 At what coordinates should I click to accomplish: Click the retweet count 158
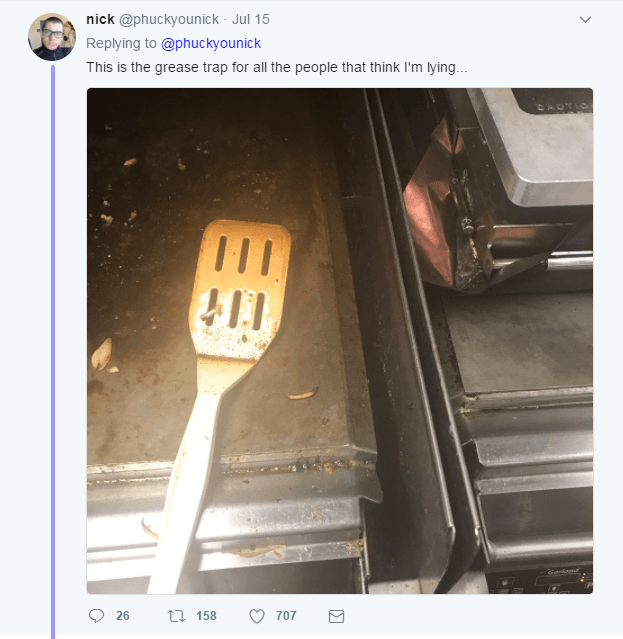pos(206,616)
